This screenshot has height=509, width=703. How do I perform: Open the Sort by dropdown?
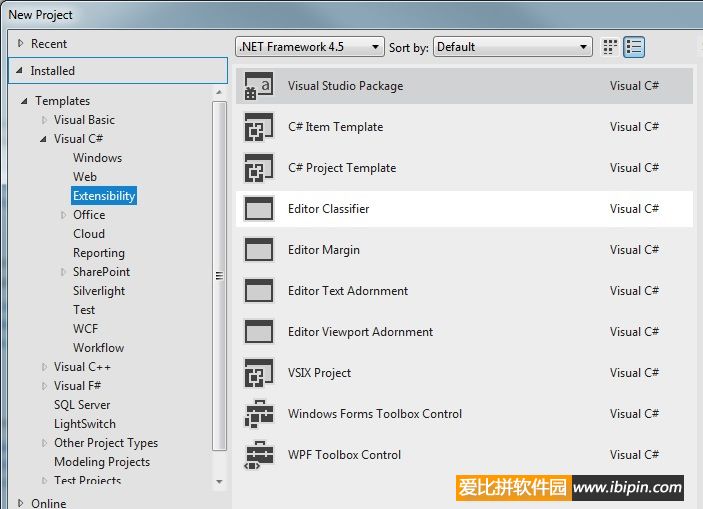(x=513, y=47)
